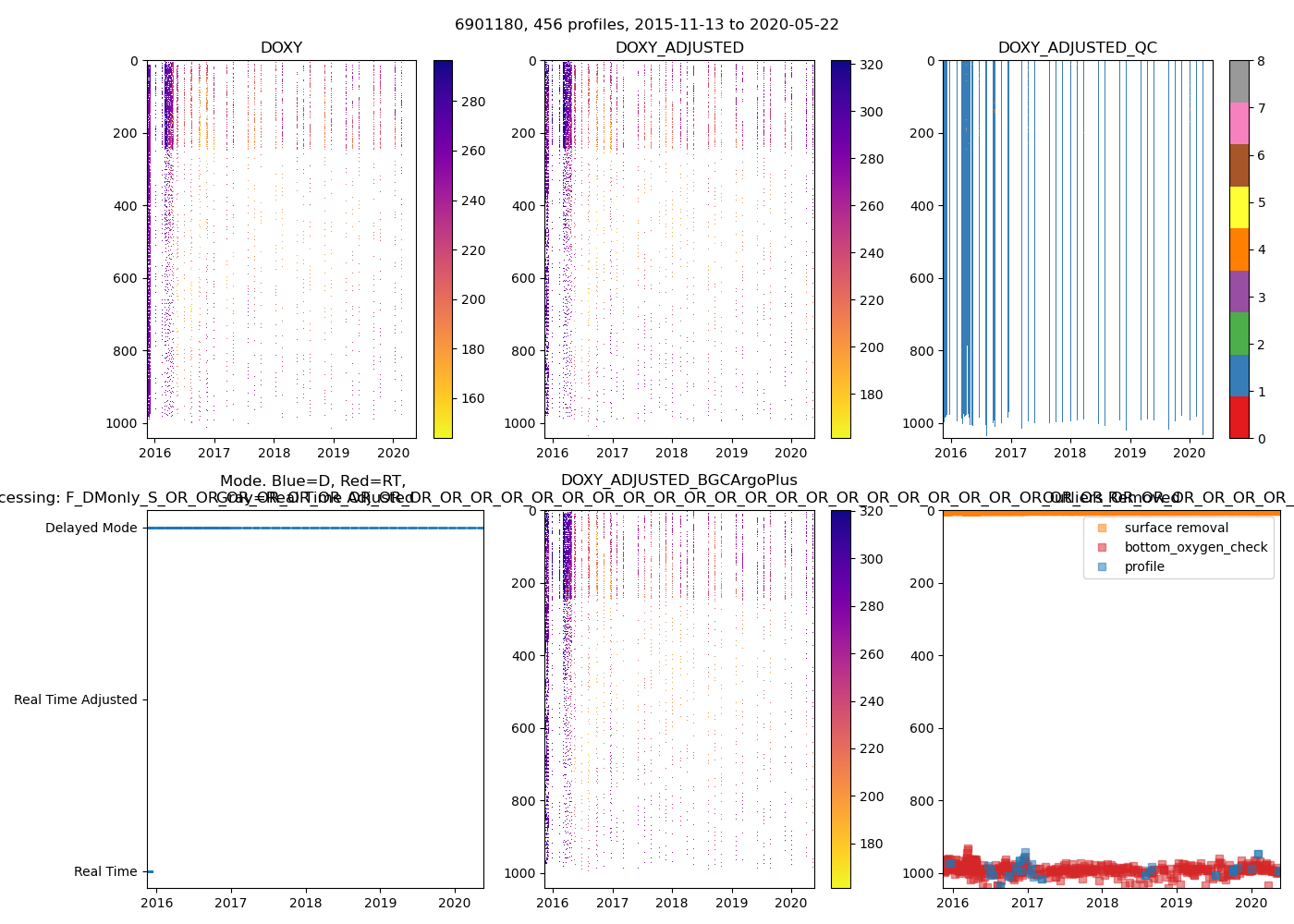The height and width of the screenshot is (924, 1294).
Task: Click the red bottom segment of QC colorbar
Action: 1239,417
